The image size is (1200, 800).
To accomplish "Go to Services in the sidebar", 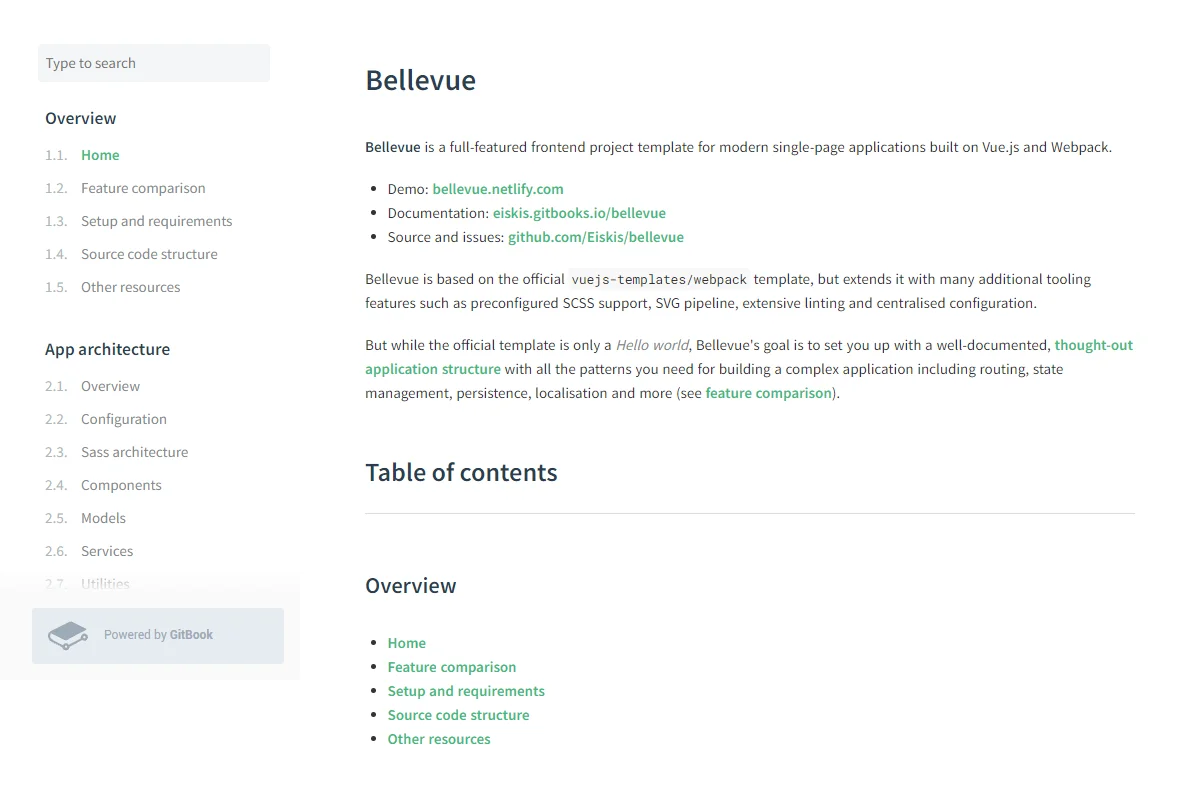I will pos(107,551).
